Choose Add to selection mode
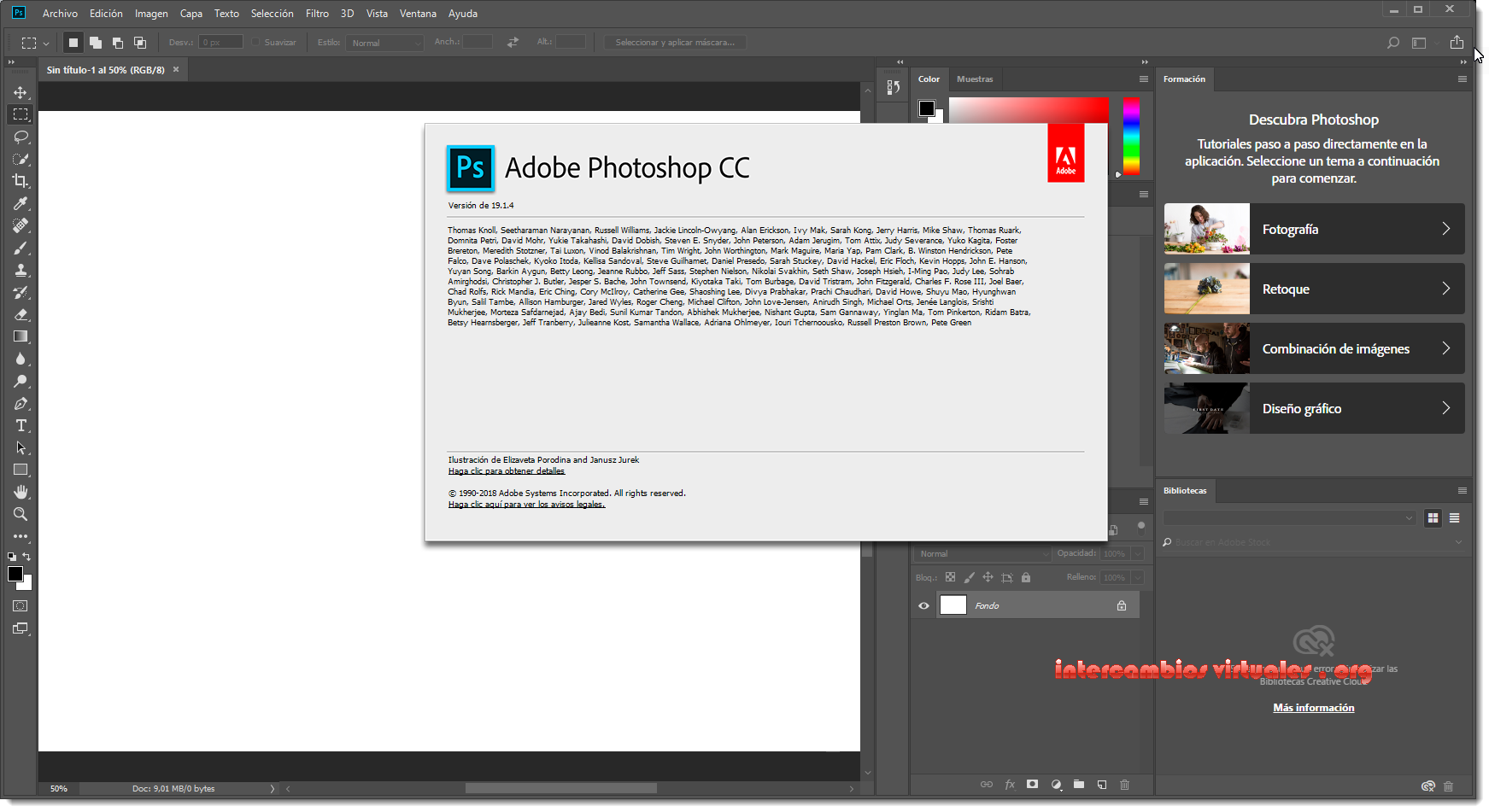Screen dimensions: 1489x812 point(96,43)
